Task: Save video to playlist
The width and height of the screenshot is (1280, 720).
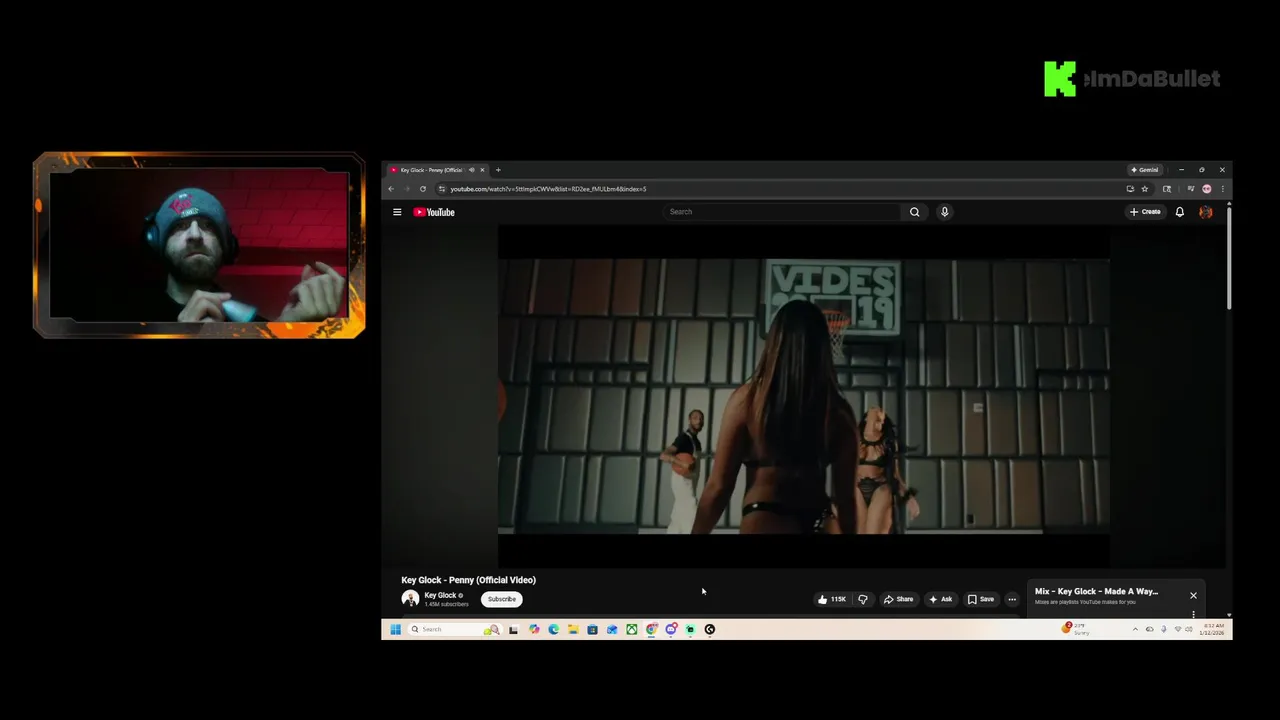Action: pos(980,599)
